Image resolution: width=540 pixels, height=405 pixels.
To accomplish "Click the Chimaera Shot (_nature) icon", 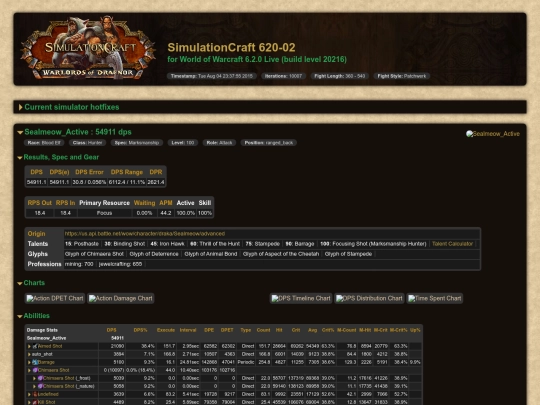I will coord(40,386).
